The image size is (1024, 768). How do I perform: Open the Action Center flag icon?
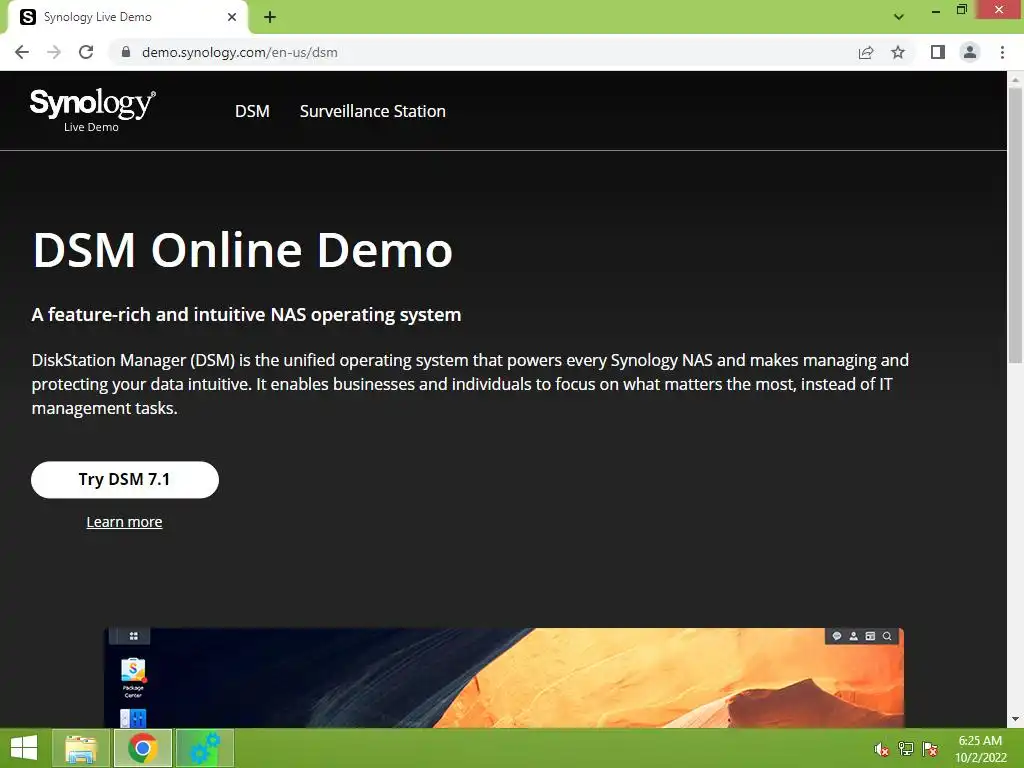coord(930,749)
